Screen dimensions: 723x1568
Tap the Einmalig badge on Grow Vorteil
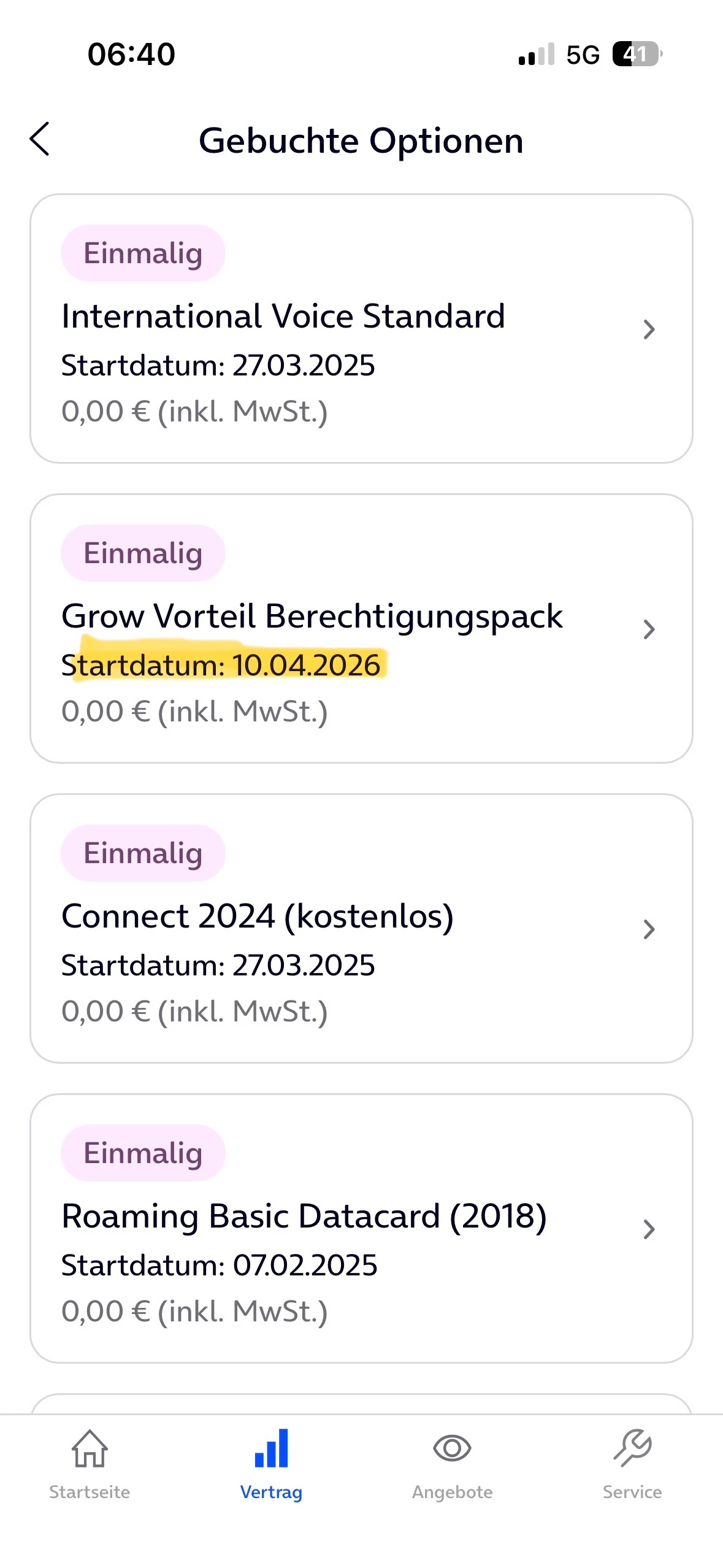(143, 553)
